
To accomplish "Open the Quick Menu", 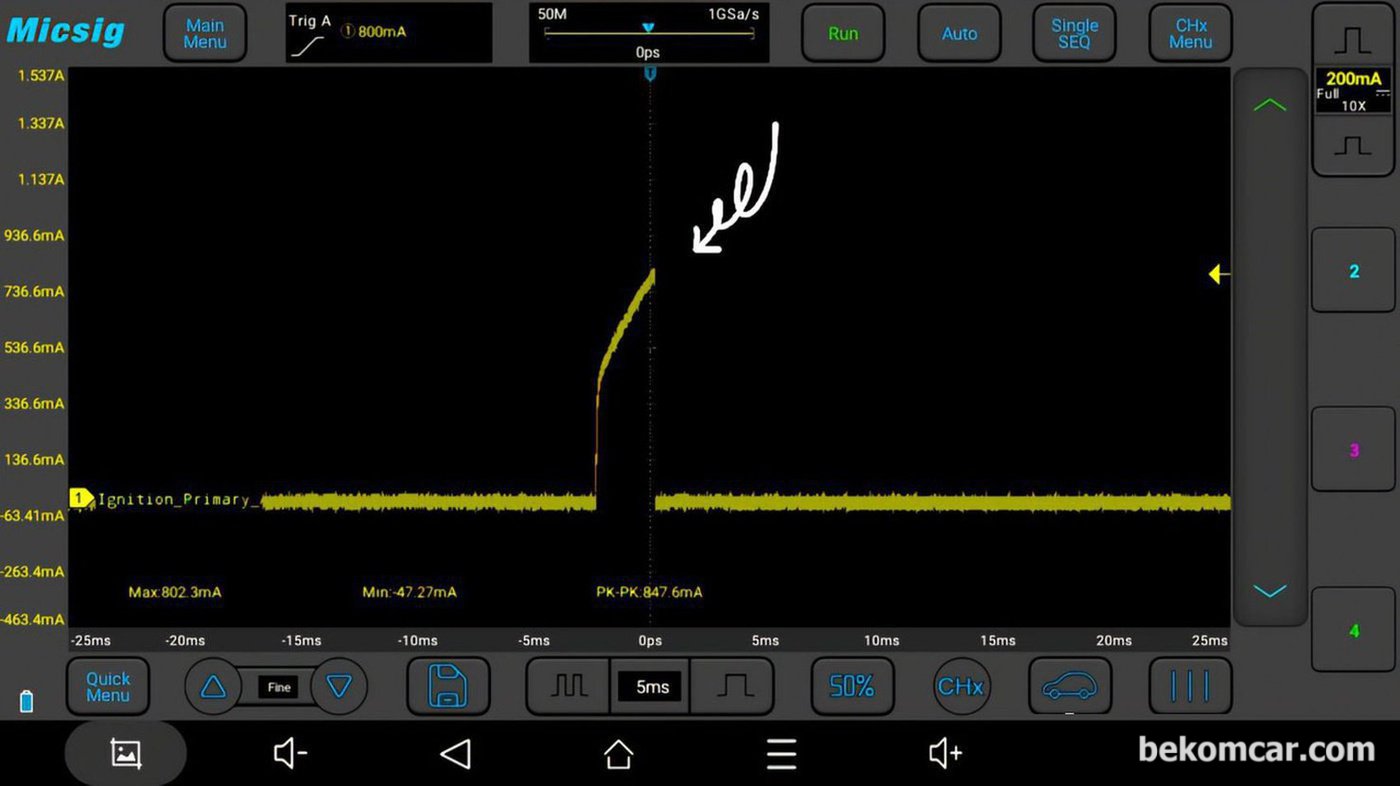I will pyautogui.click(x=108, y=686).
